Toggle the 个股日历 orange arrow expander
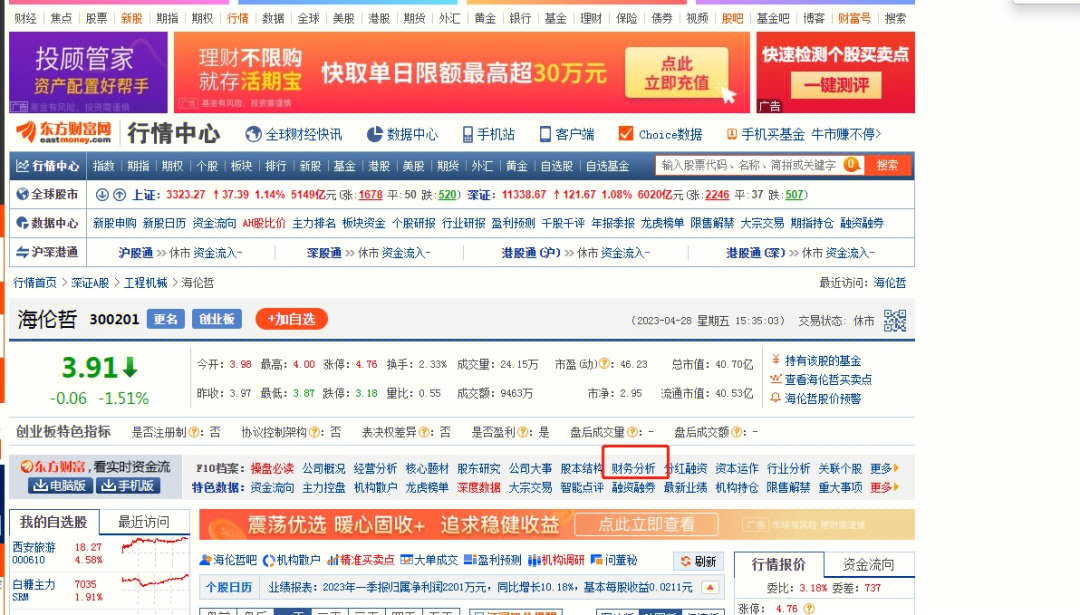Screen dimensions: 1080x615 tap(710, 587)
